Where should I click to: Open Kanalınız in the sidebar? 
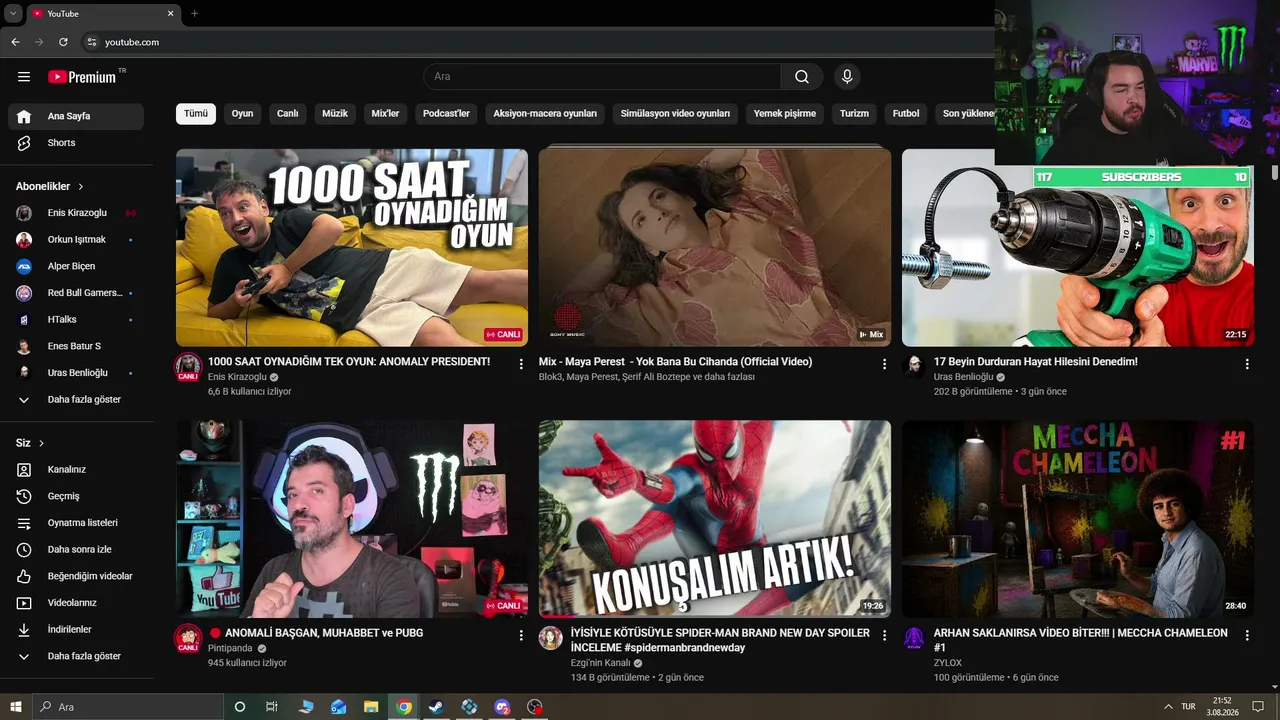coord(76,470)
